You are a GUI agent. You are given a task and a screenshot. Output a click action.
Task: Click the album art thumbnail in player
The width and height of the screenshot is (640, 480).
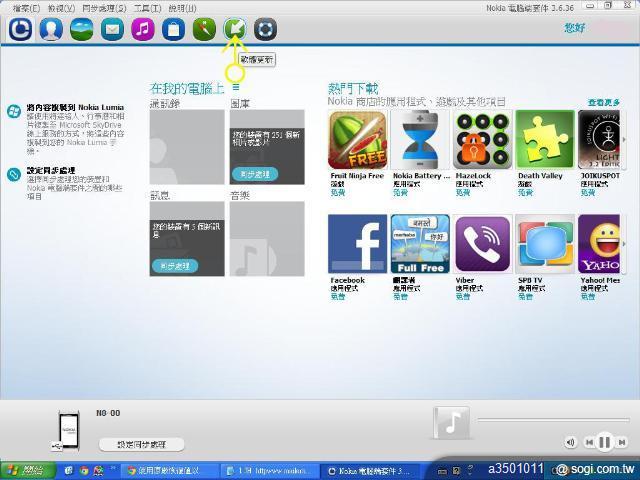(451, 423)
